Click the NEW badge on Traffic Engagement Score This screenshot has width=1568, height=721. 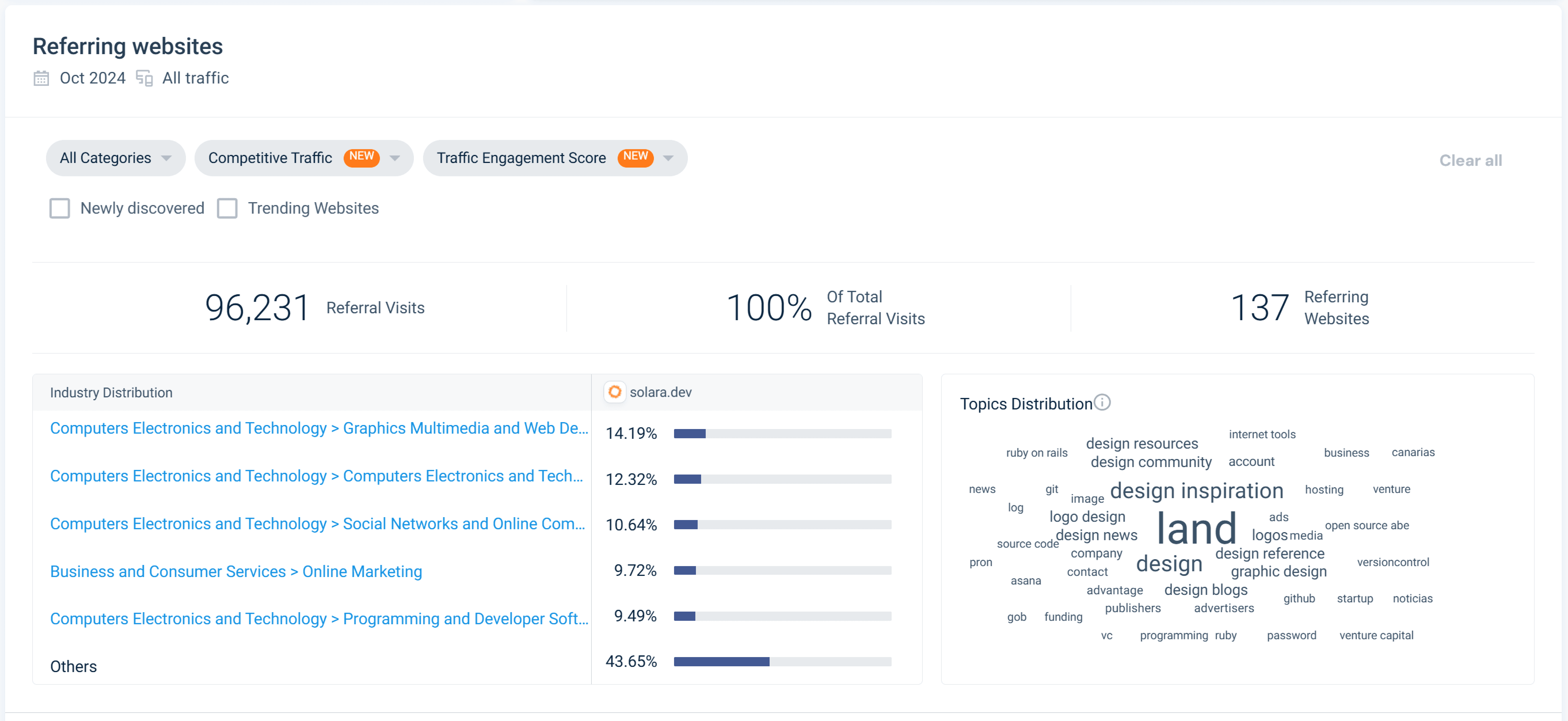(635, 157)
